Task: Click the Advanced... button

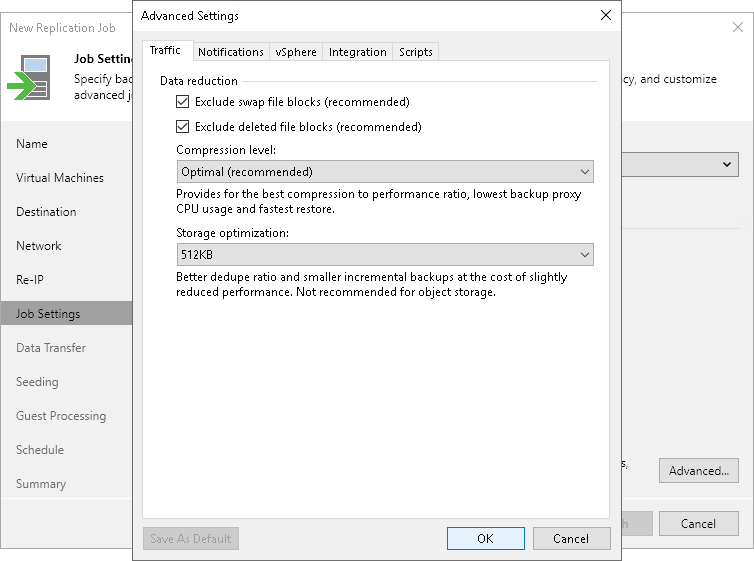Action: pyautogui.click(x=698, y=470)
